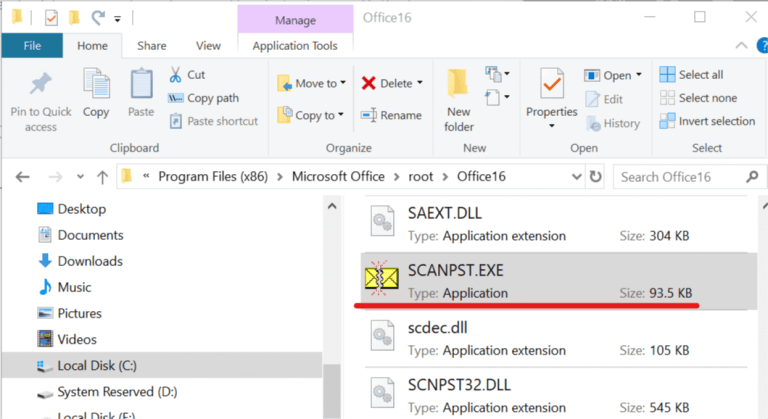Switch to the Home tab
Image resolution: width=768 pixels, height=419 pixels.
92,46
